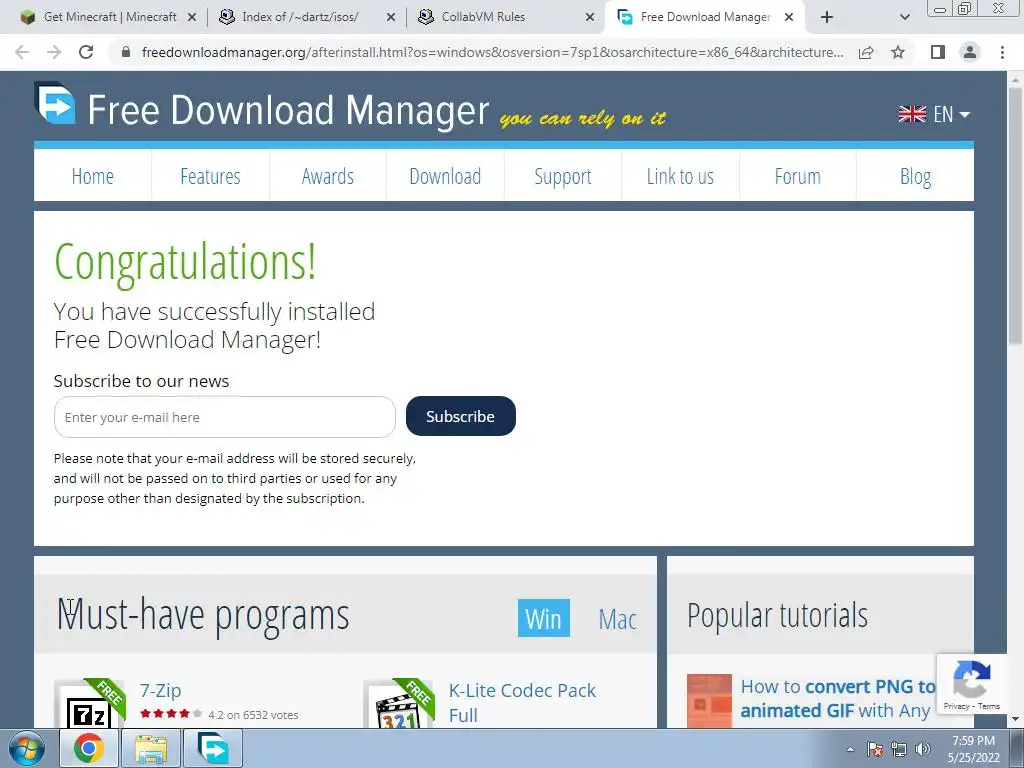Open the Chrome side panel icon
Screen dimensions: 1024x768
point(938,52)
